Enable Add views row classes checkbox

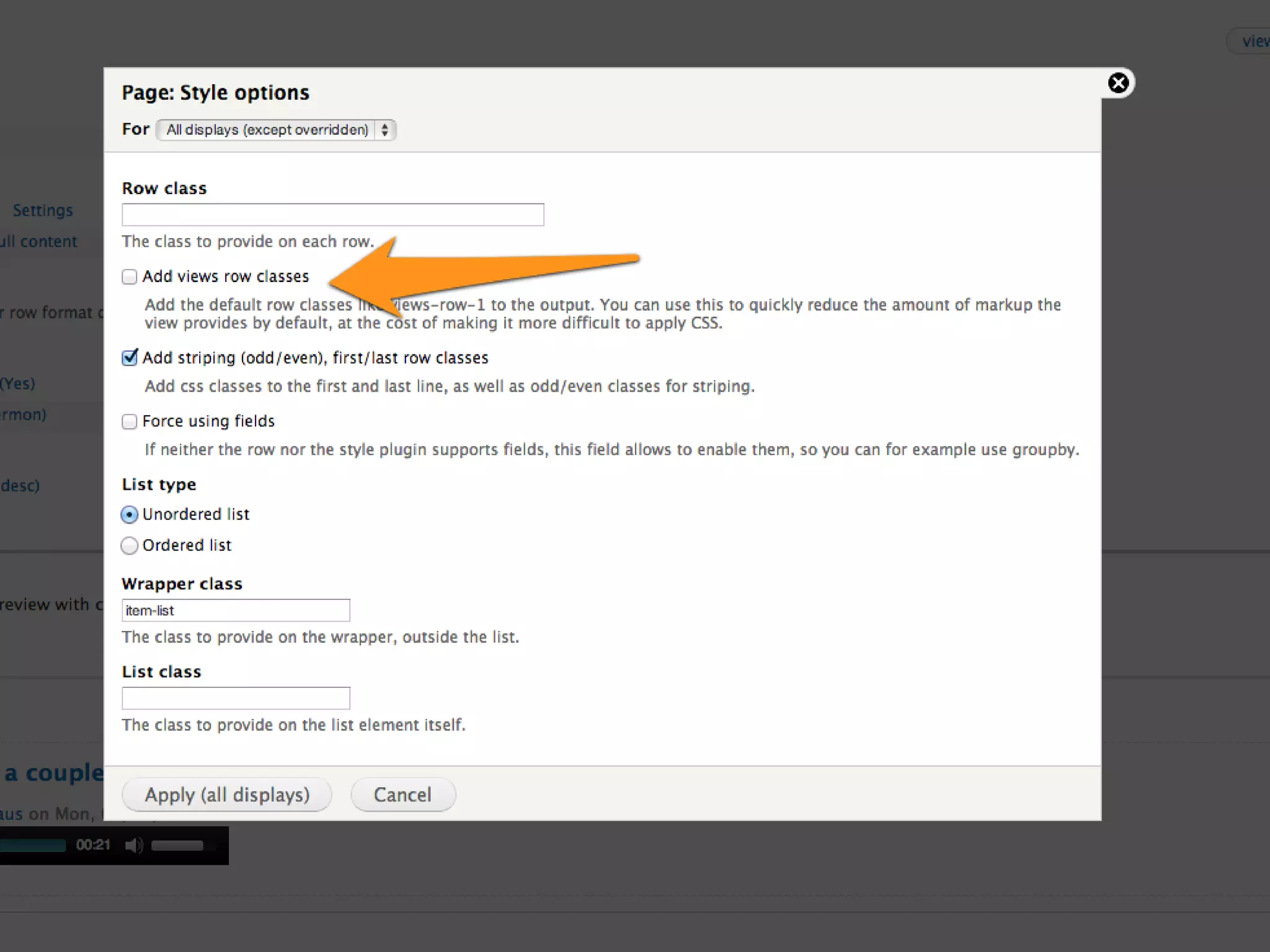129,276
